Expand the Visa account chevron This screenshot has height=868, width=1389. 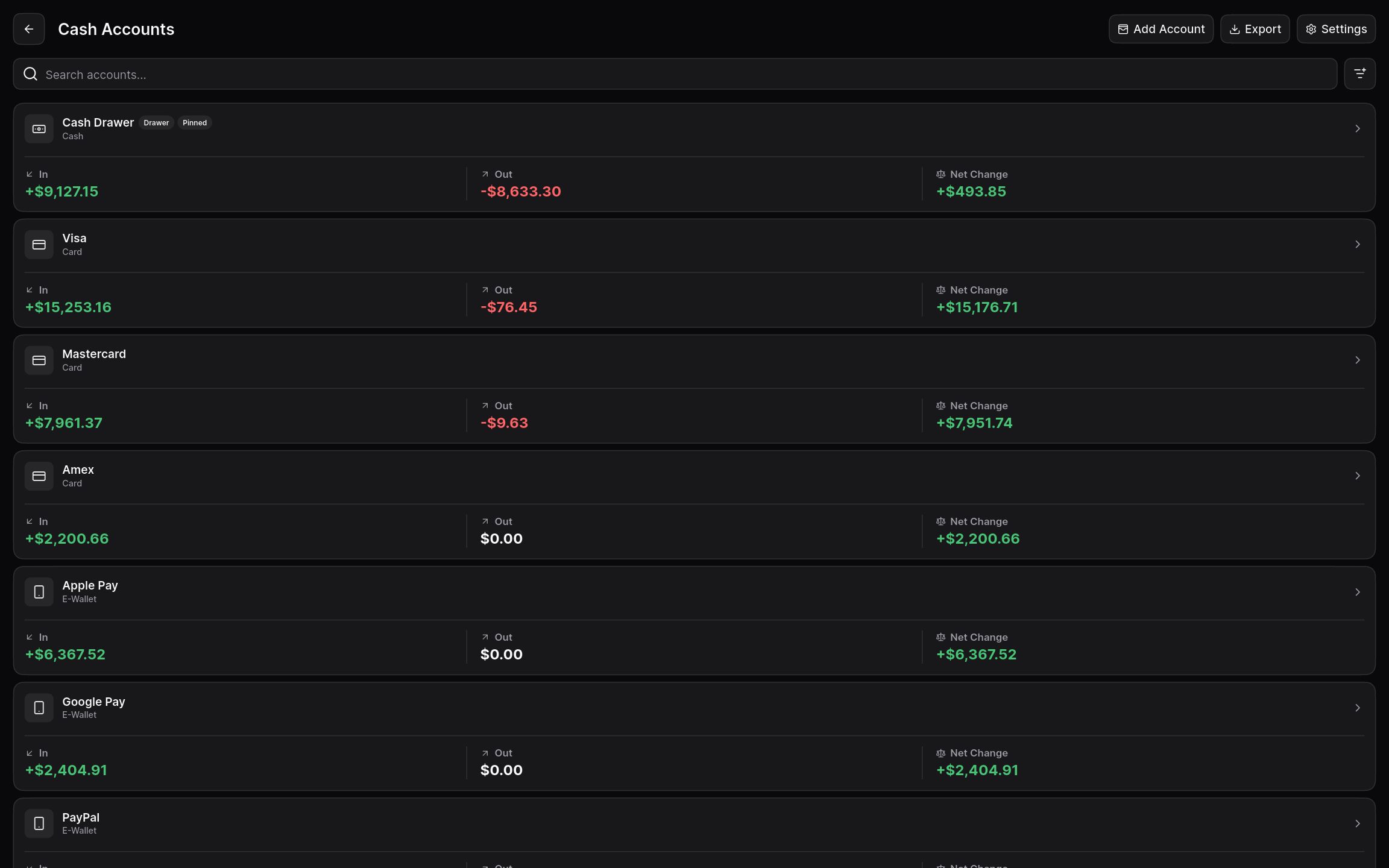pos(1357,245)
